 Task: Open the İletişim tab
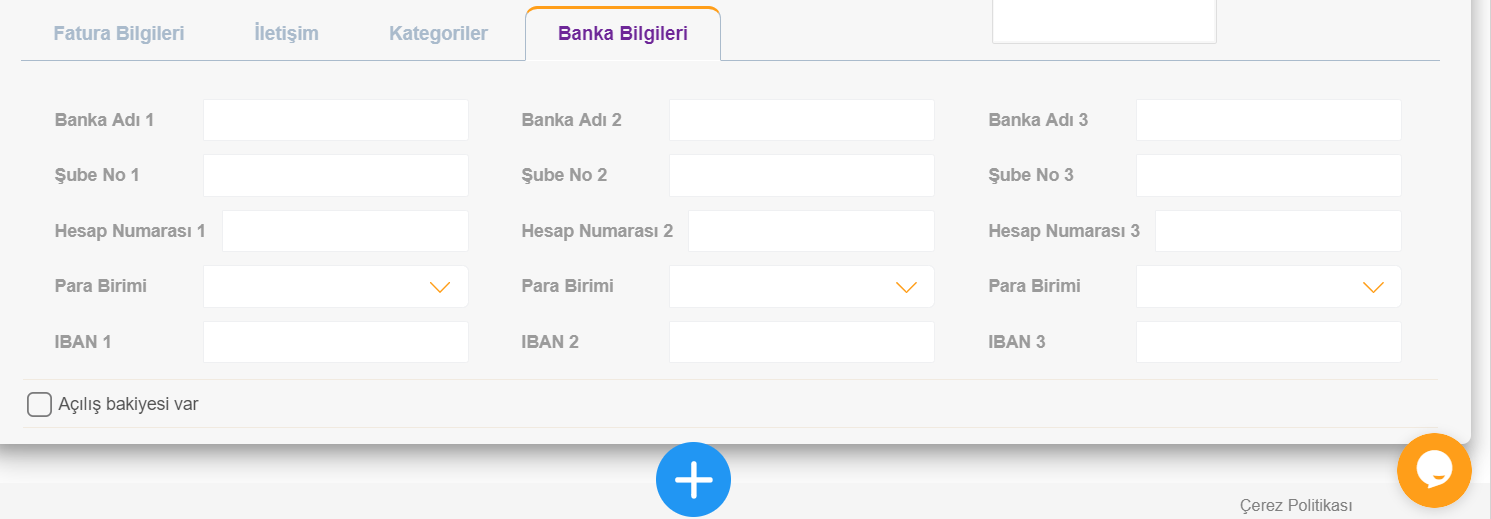286,33
